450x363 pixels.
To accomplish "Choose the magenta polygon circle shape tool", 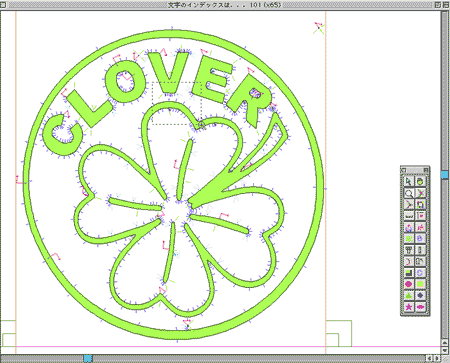I will click(409, 284).
